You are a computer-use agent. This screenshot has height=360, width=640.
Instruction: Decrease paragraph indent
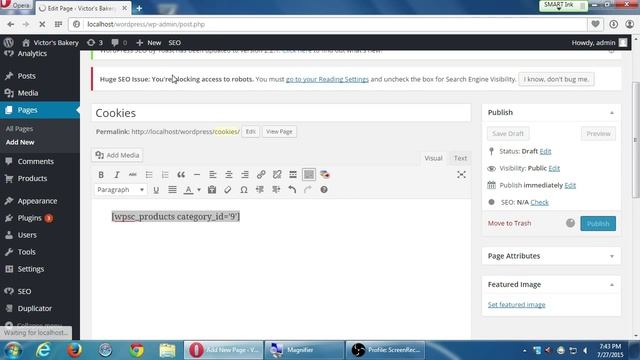[260, 190]
